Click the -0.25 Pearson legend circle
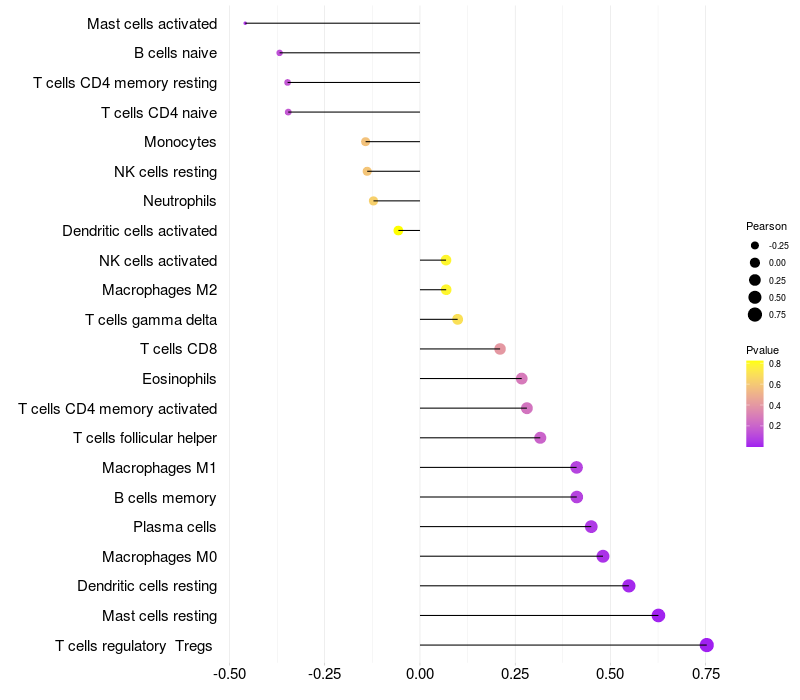800x700 pixels. point(755,245)
